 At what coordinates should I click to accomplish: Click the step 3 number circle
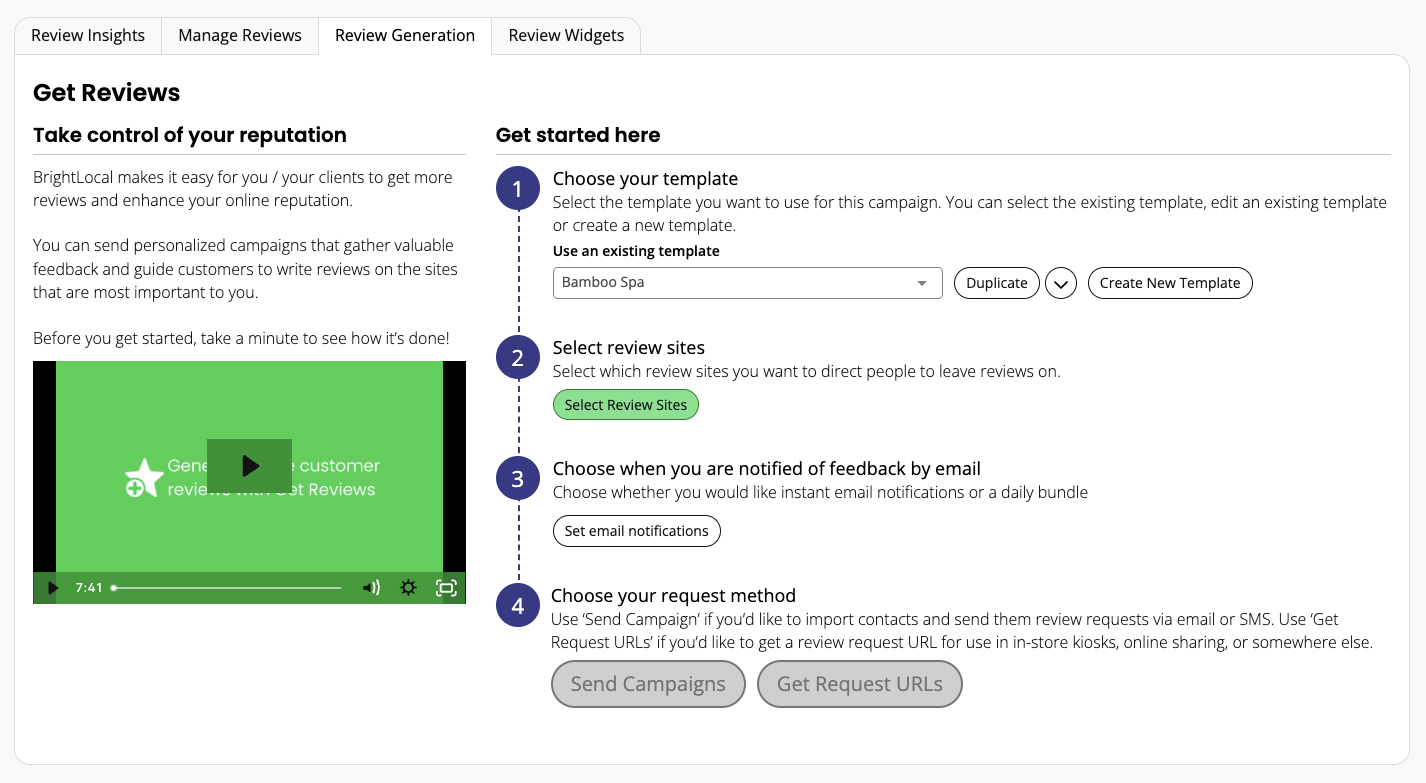[x=517, y=479]
